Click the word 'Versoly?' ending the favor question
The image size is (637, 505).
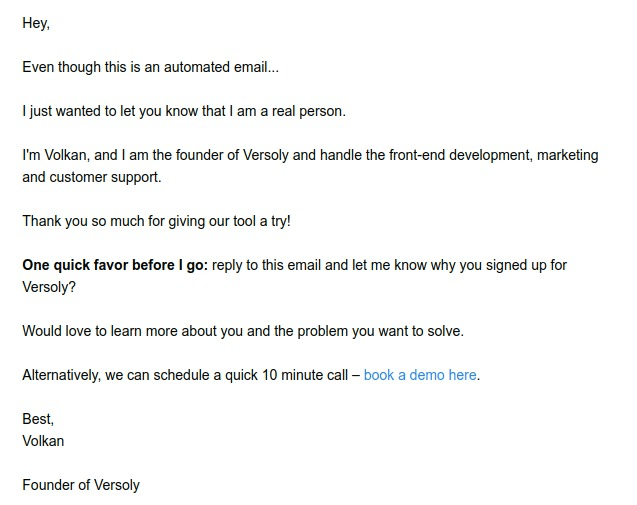(x=50, y=287)
